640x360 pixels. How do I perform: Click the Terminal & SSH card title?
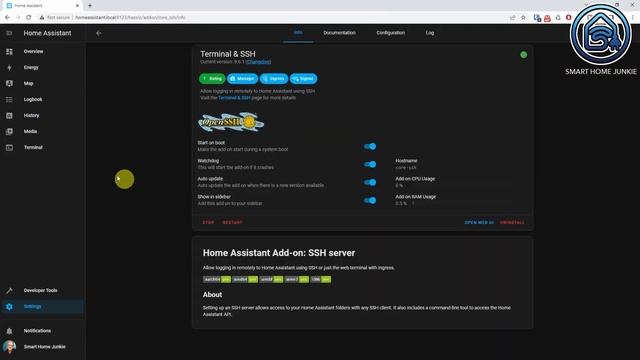[228, 54]
